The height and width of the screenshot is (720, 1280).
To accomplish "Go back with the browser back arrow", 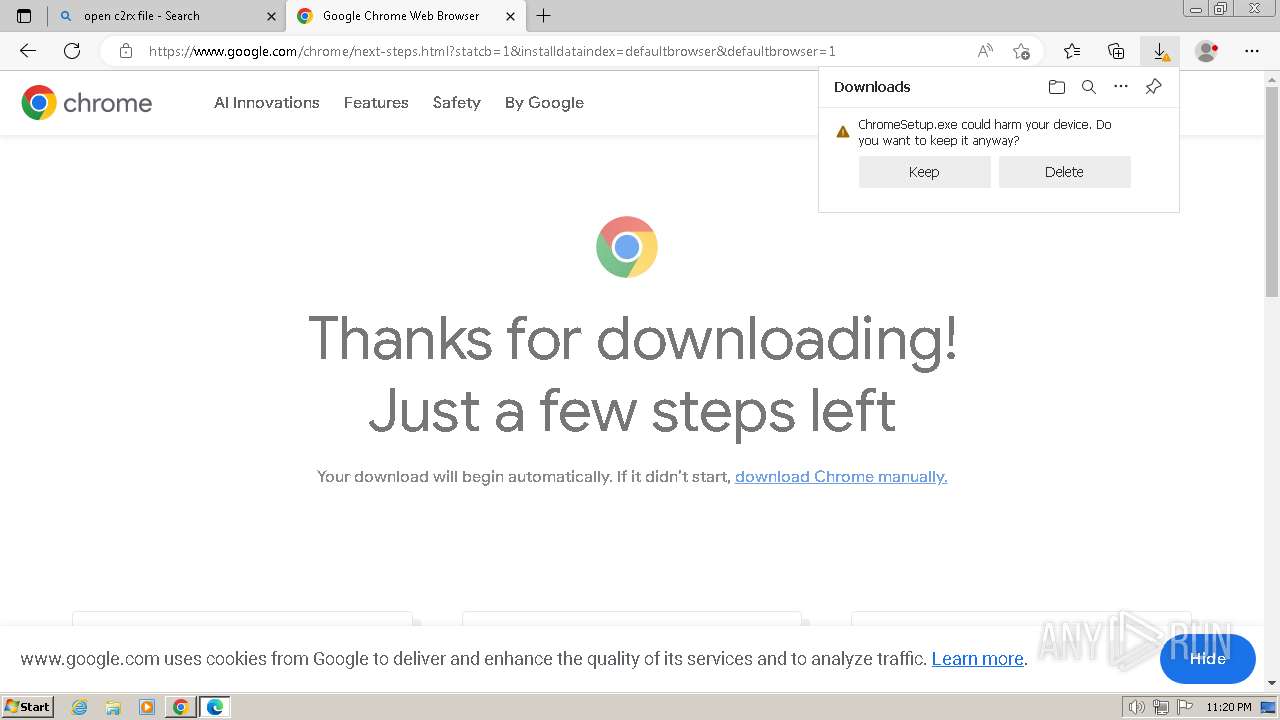I will click(x=28, y=51).
